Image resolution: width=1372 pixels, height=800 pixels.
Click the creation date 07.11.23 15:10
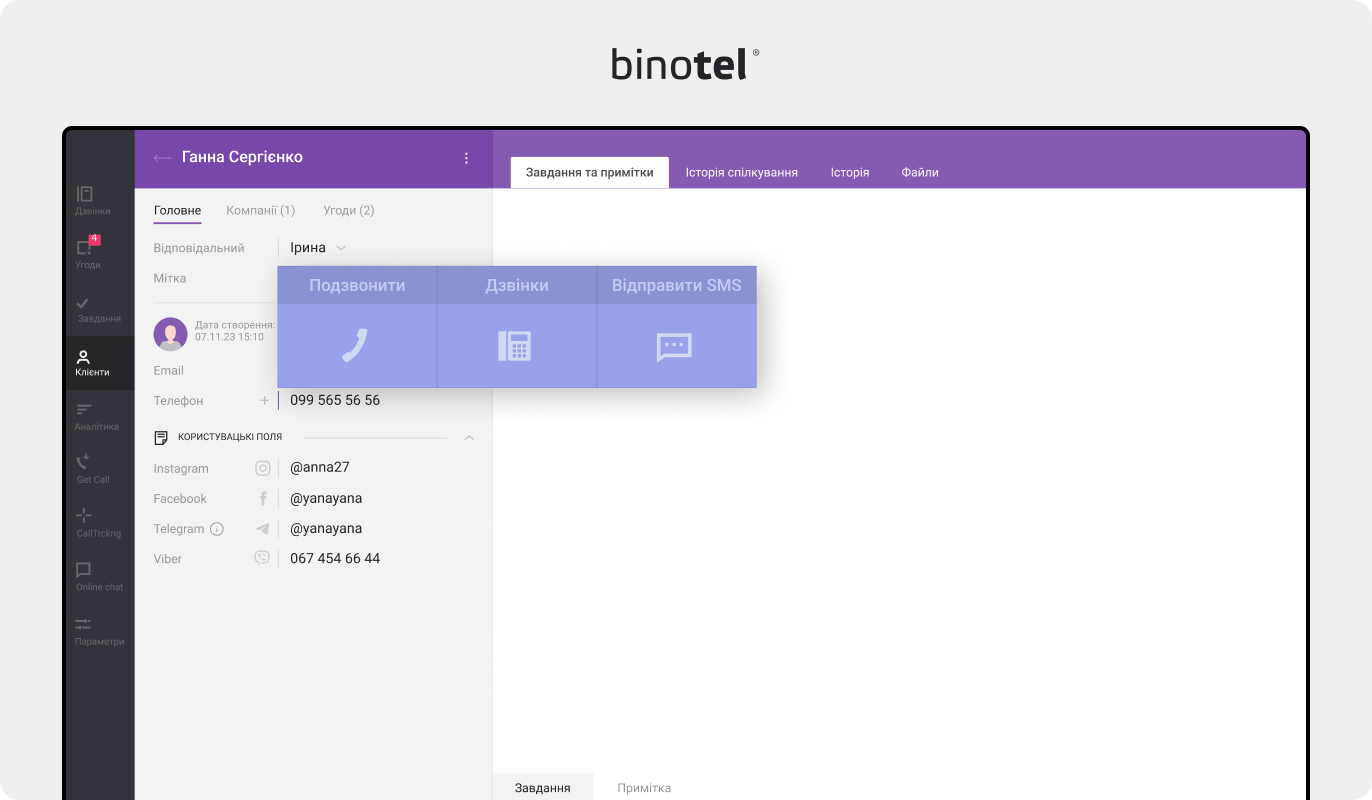[229, 337]
